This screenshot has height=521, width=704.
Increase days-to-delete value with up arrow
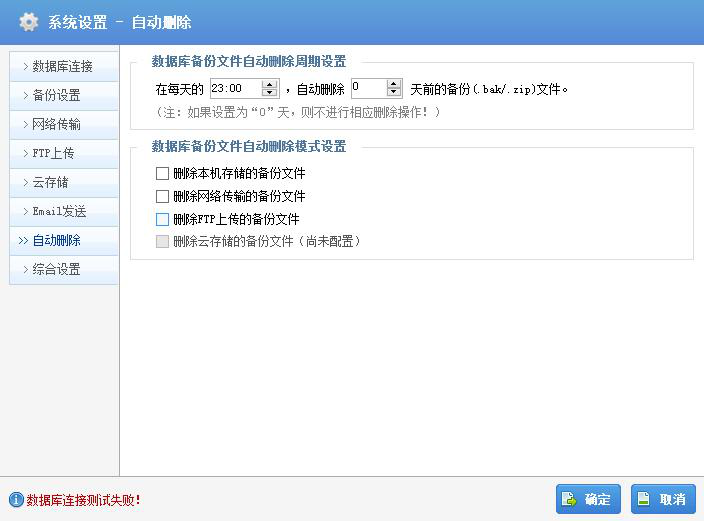[394, 84]
